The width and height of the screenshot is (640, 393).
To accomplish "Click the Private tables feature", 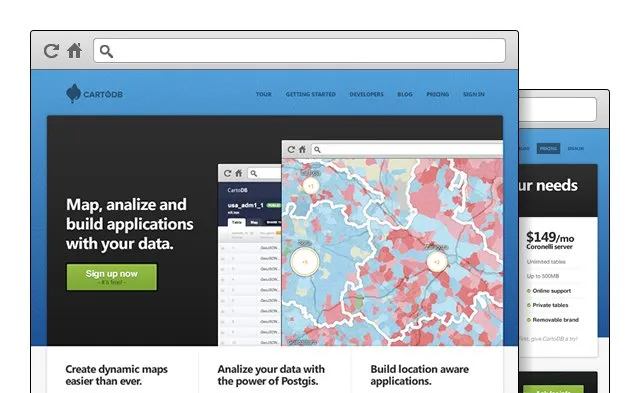I will pos(547,305).
